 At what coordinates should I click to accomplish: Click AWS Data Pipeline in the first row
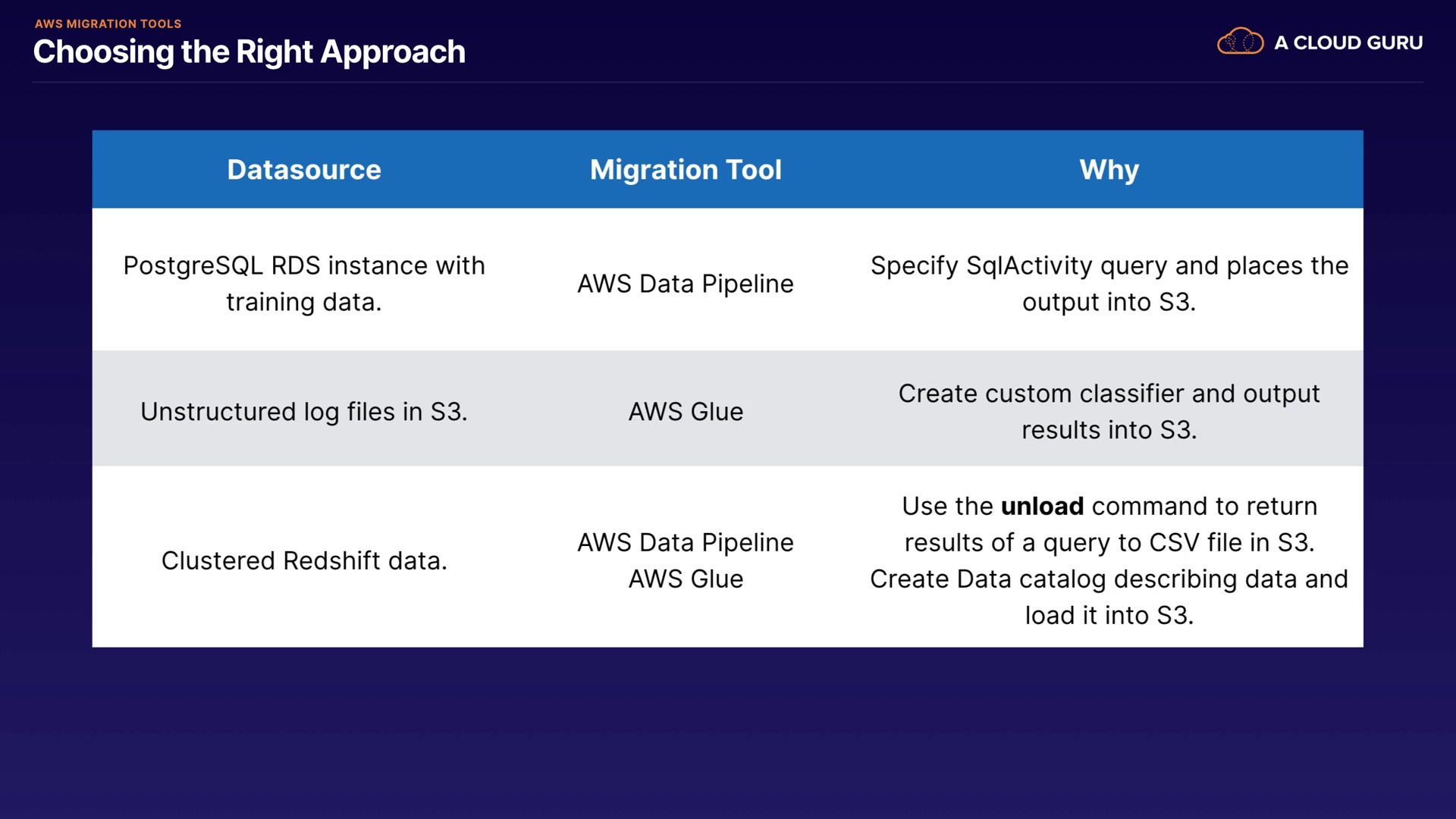click(x=686, y=284)
